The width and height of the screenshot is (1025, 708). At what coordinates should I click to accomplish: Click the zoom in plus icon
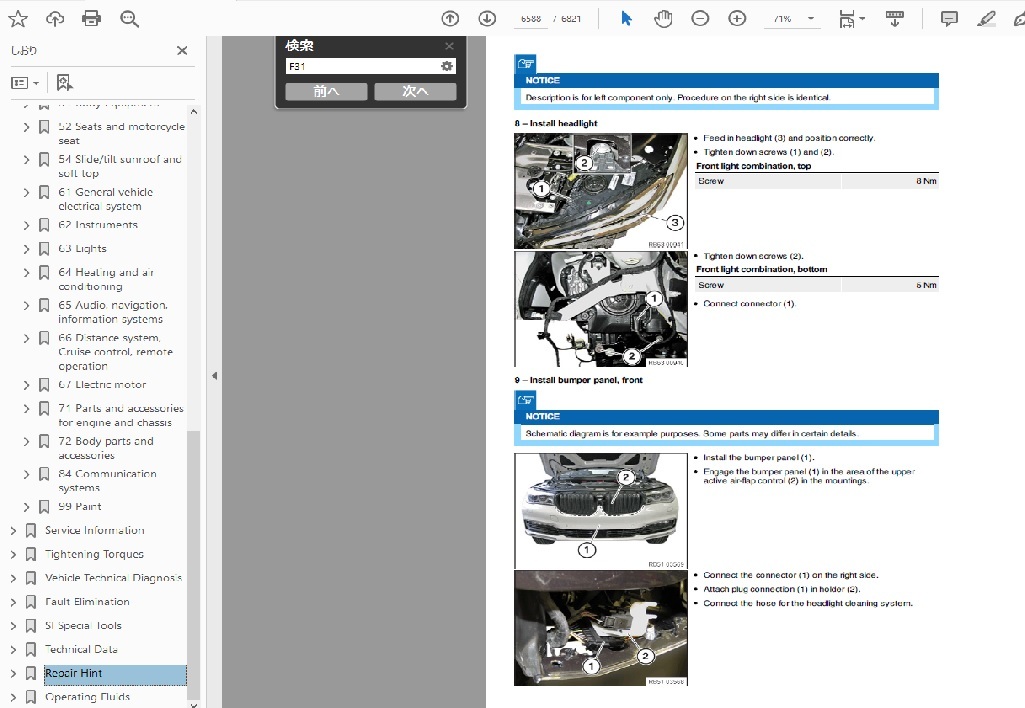point(737,18)
